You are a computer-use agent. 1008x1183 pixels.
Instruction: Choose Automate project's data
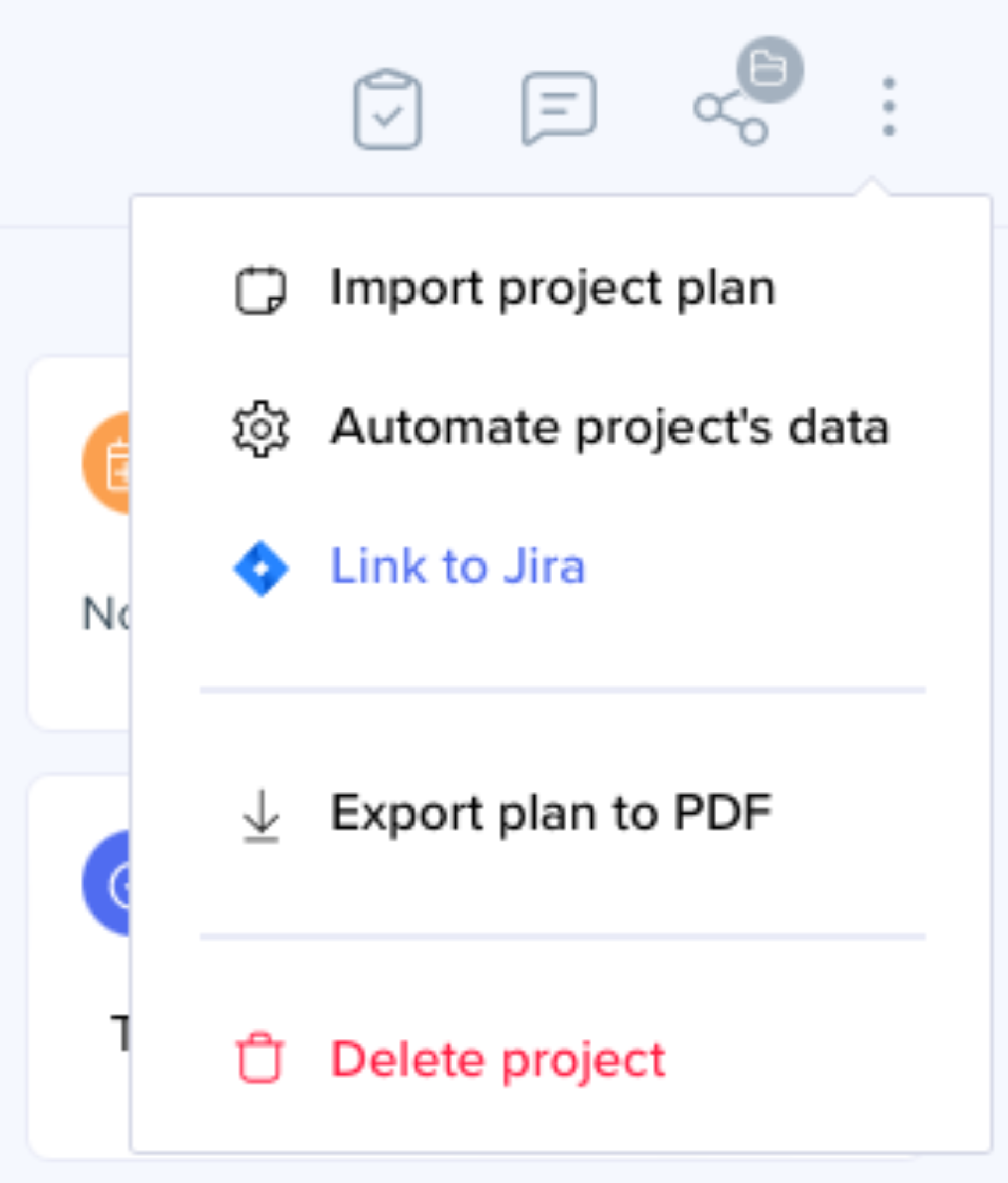point(610,428)
